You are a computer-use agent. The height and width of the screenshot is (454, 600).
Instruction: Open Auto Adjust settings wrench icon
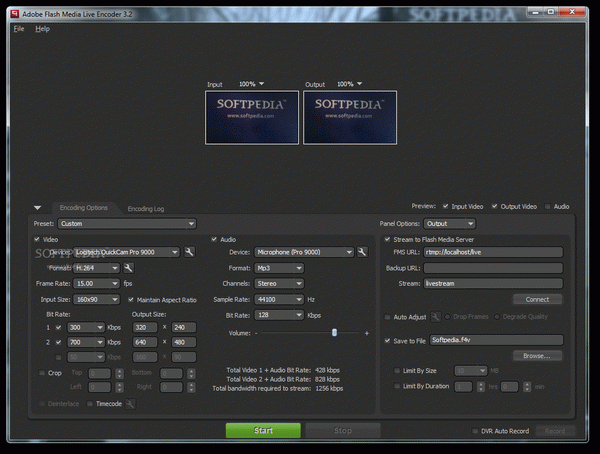pos(435,317)
